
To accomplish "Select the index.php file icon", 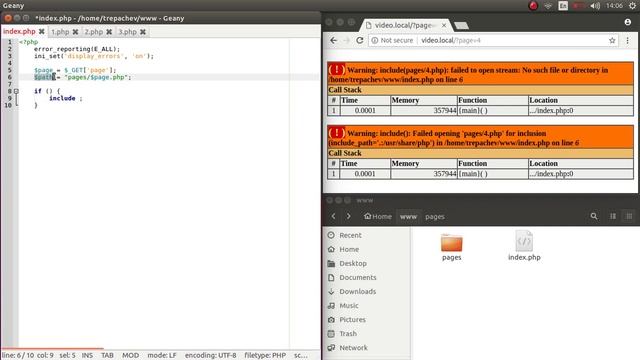I will coord(524,241).
